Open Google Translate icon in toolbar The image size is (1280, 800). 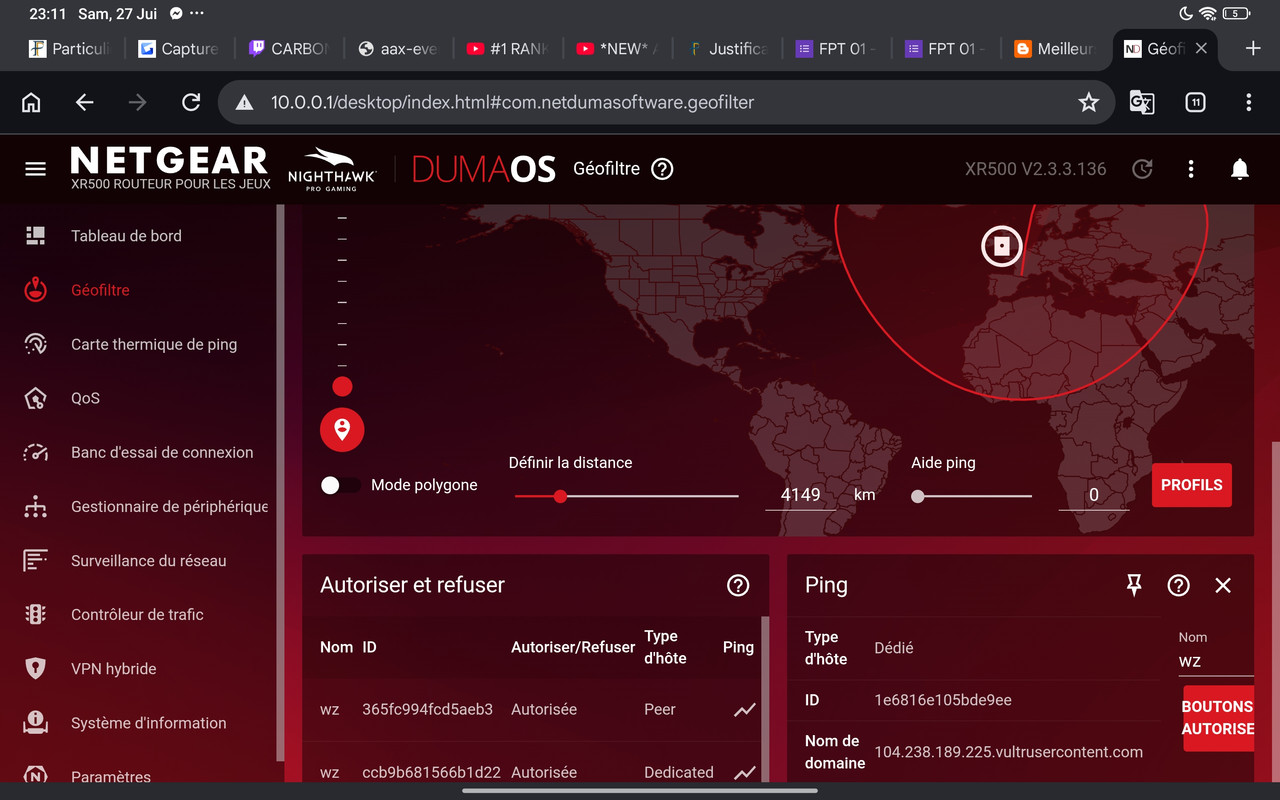coord(1142,102)
